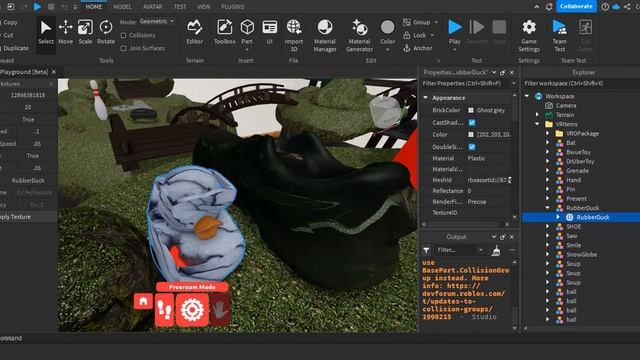The image size is (640, 360).
Task: Collapse the RubberDuck model node
Action: pyautogui.click(x=547, y=208)
